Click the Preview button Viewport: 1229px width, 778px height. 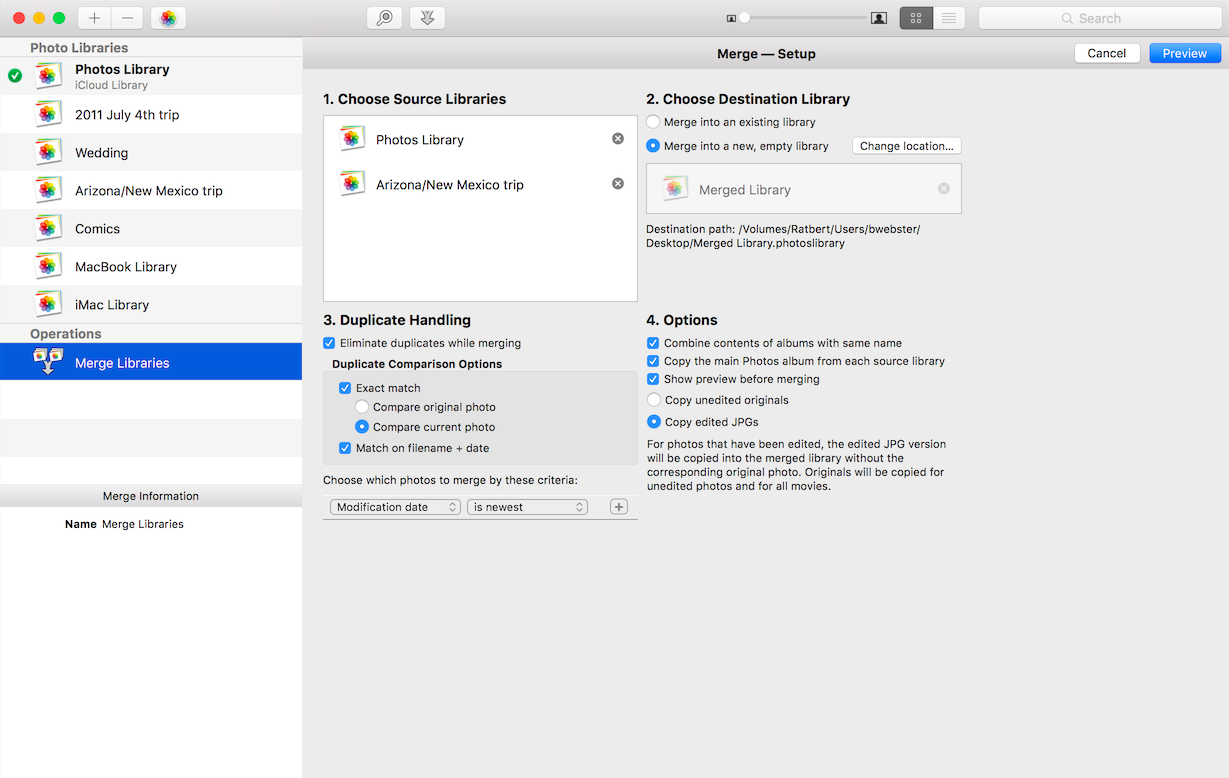pos(1185,53)
